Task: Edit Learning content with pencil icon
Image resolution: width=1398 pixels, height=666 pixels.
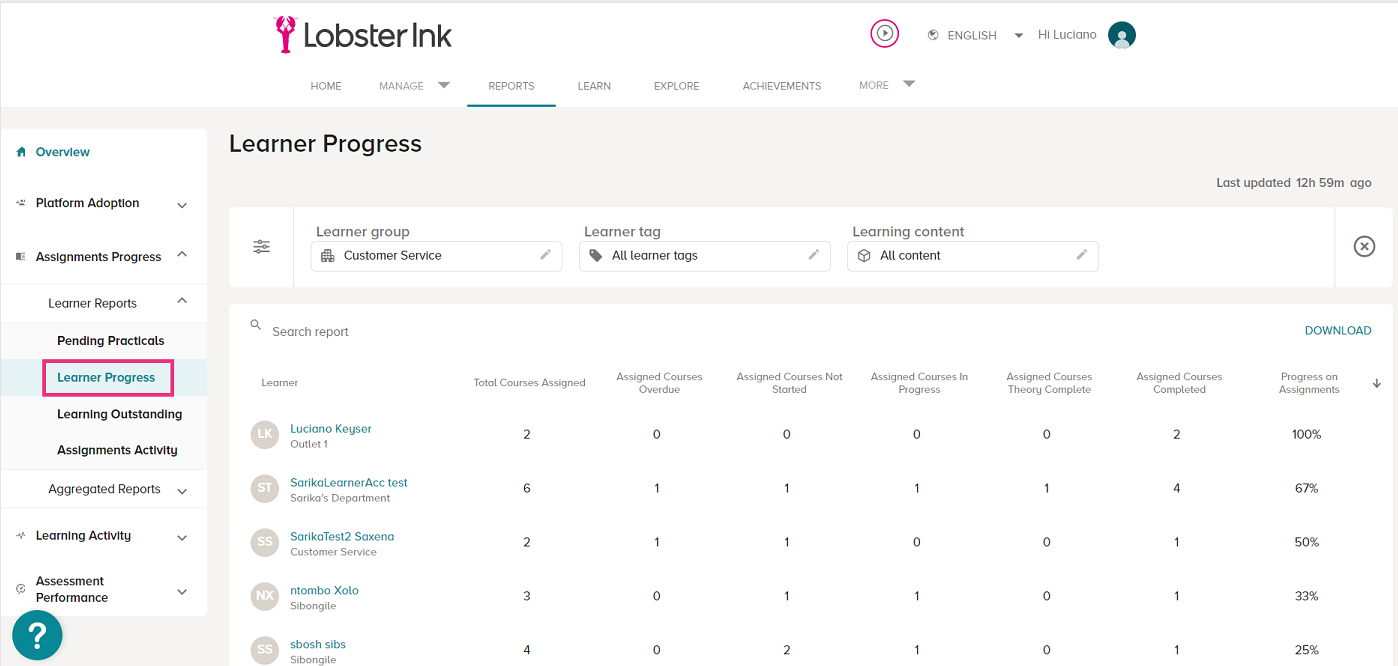Action: click(x=1081, y=255)
